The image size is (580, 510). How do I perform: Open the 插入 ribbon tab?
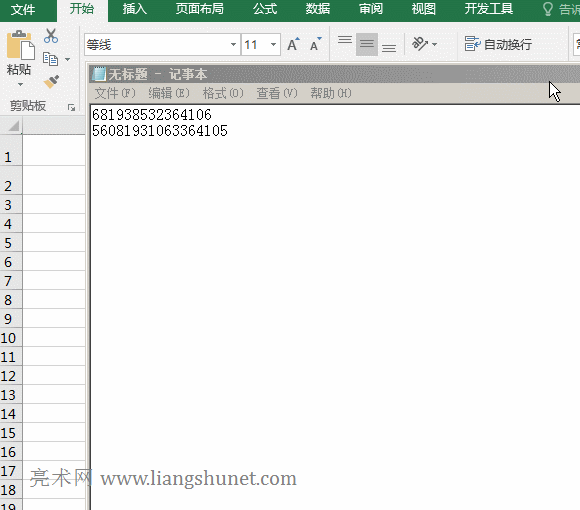(x=135, y=9)
